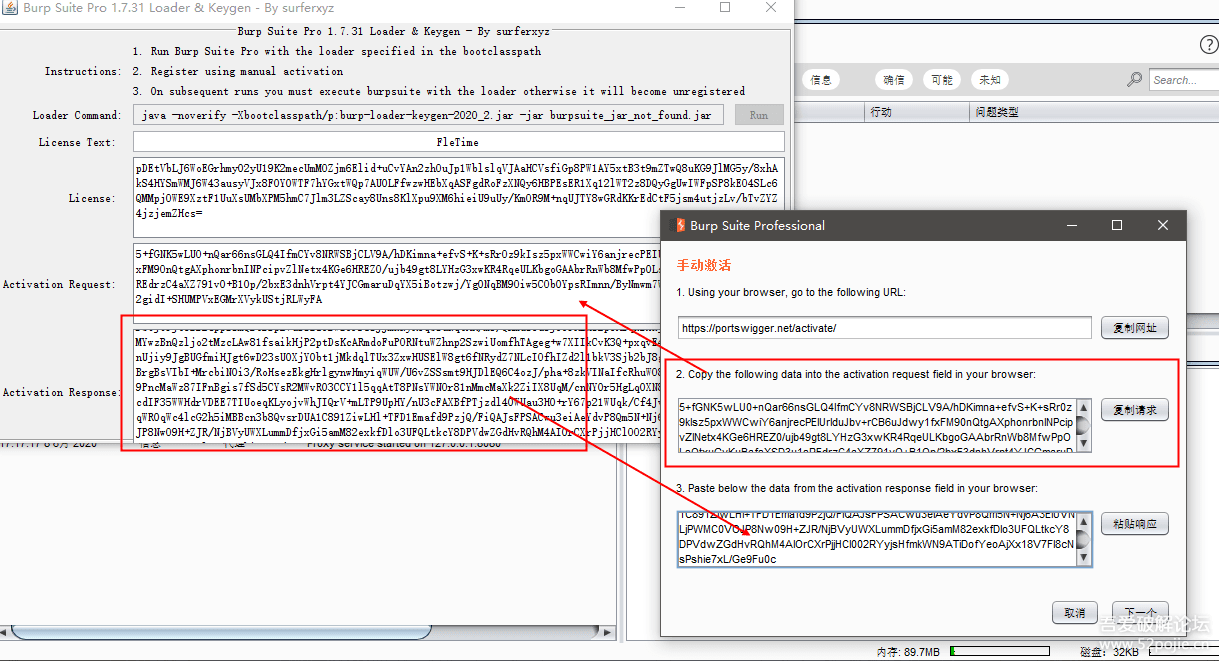Click the portswigger.net/activate URL field

pyautogui.click(x=884, y=328)
